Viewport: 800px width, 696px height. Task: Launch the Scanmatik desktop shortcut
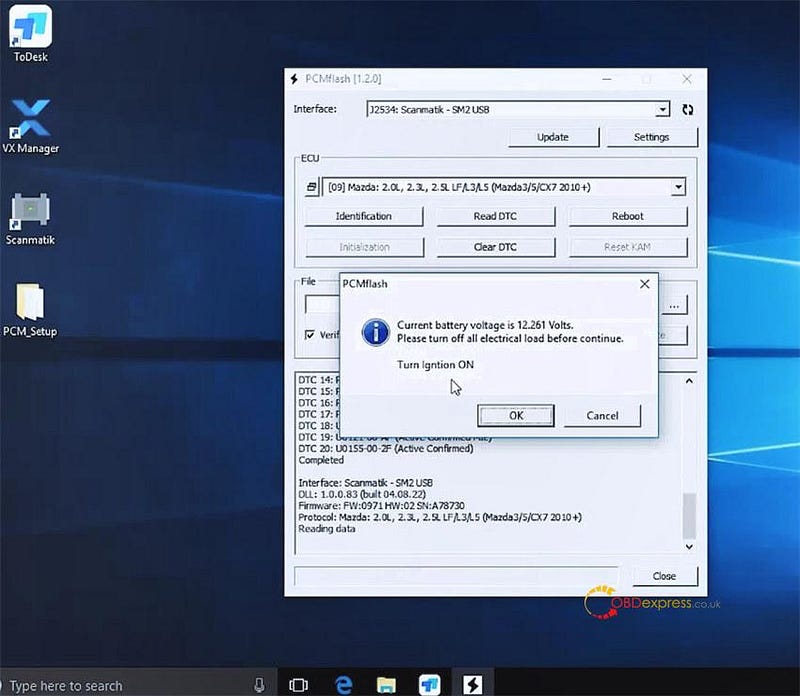coord(30,218)
